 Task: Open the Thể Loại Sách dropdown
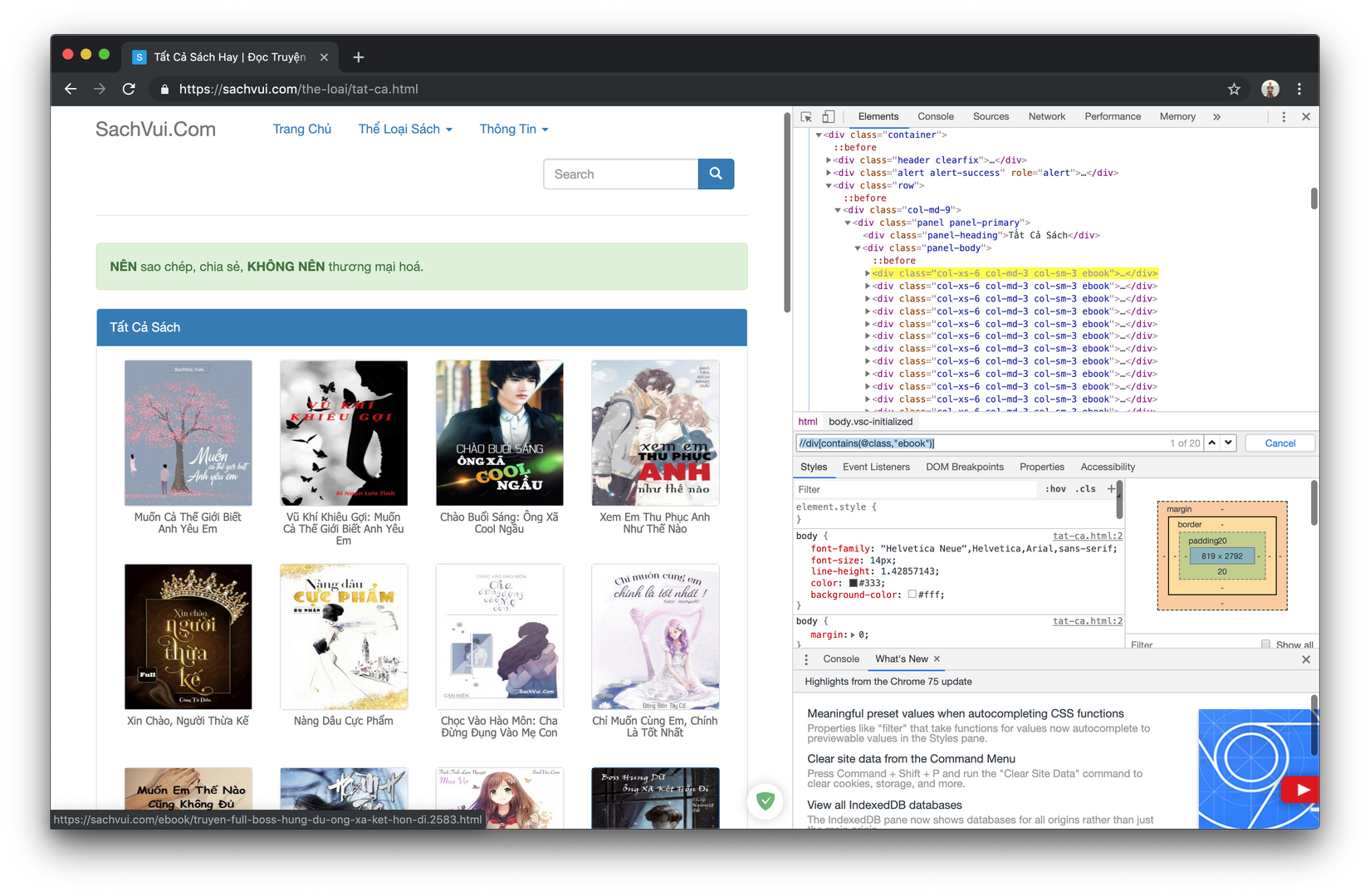click(x=405, y=129)
